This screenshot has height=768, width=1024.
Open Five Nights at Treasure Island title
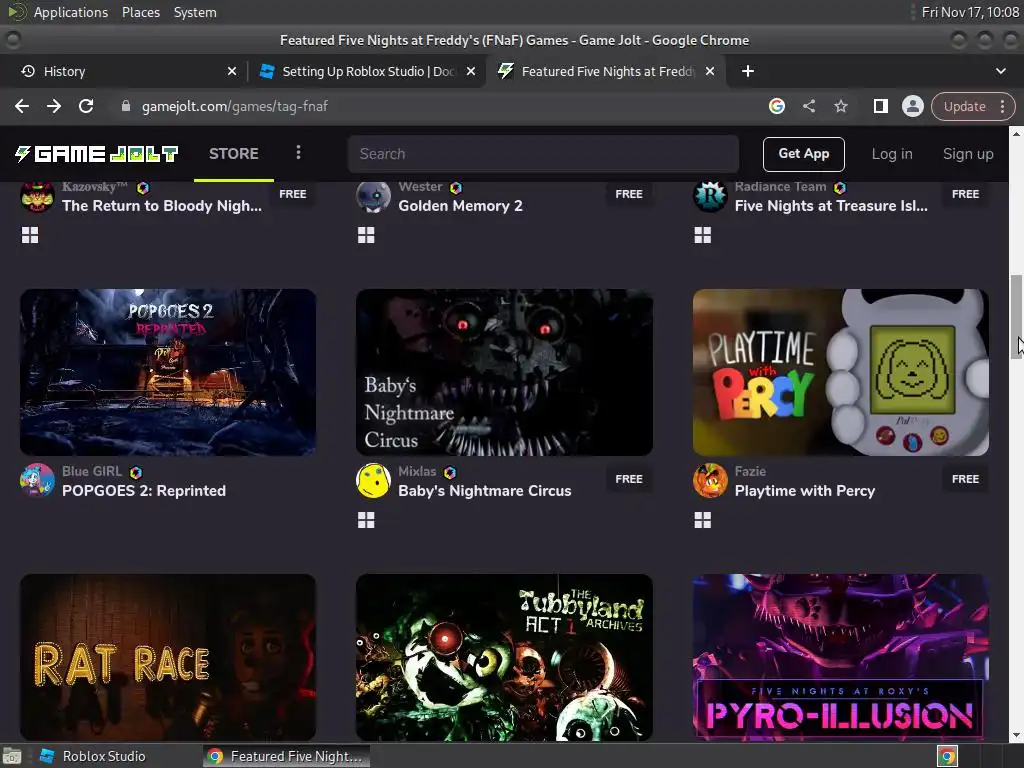831,206
